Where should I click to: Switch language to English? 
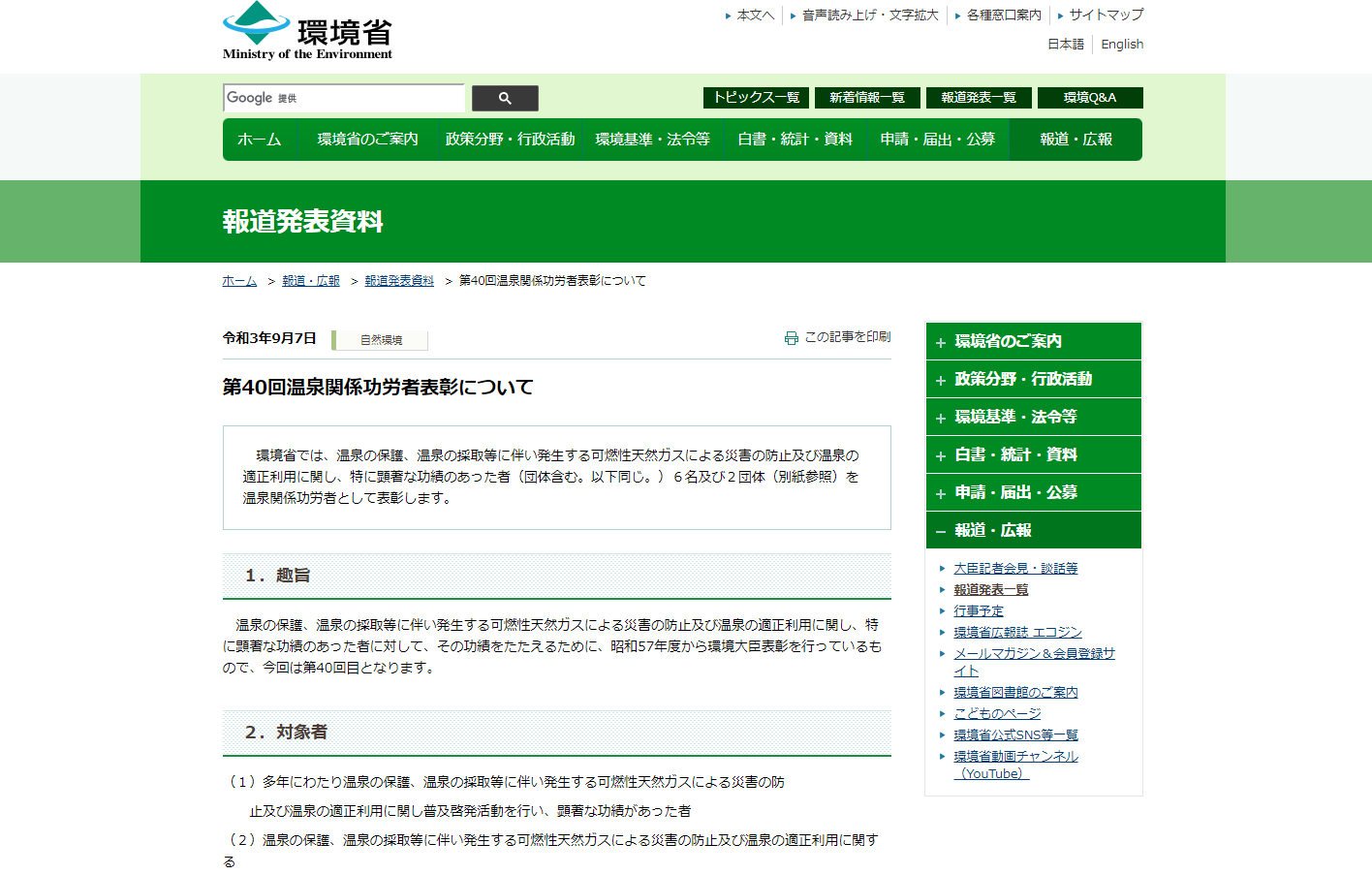[1122, 45]
